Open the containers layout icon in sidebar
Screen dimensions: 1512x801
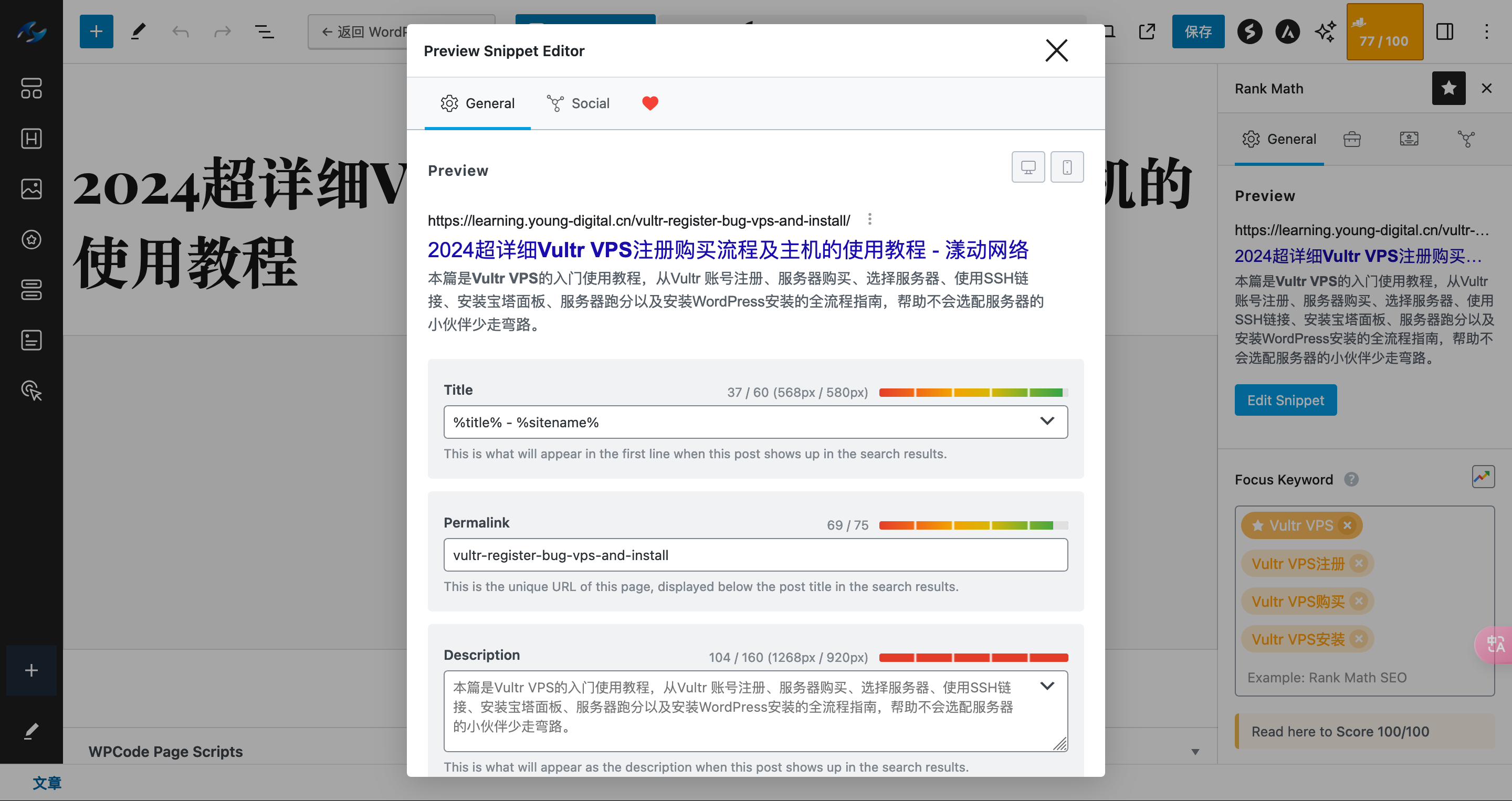[31, 89]
